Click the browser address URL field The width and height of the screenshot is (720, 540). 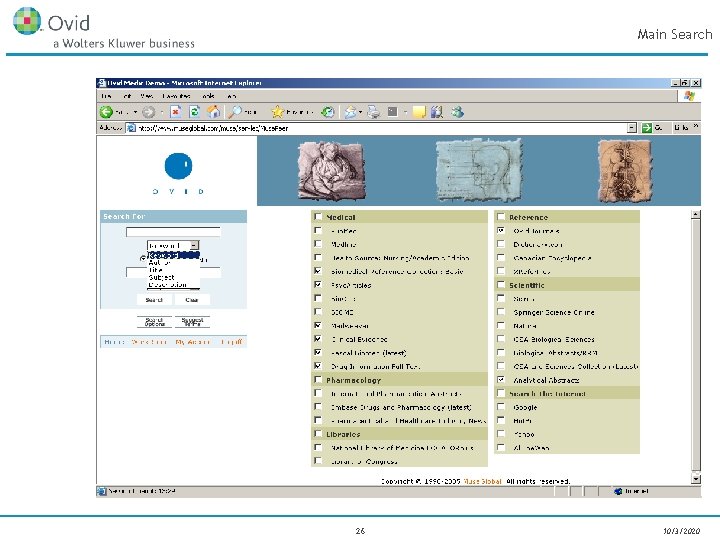coord(382,128)
